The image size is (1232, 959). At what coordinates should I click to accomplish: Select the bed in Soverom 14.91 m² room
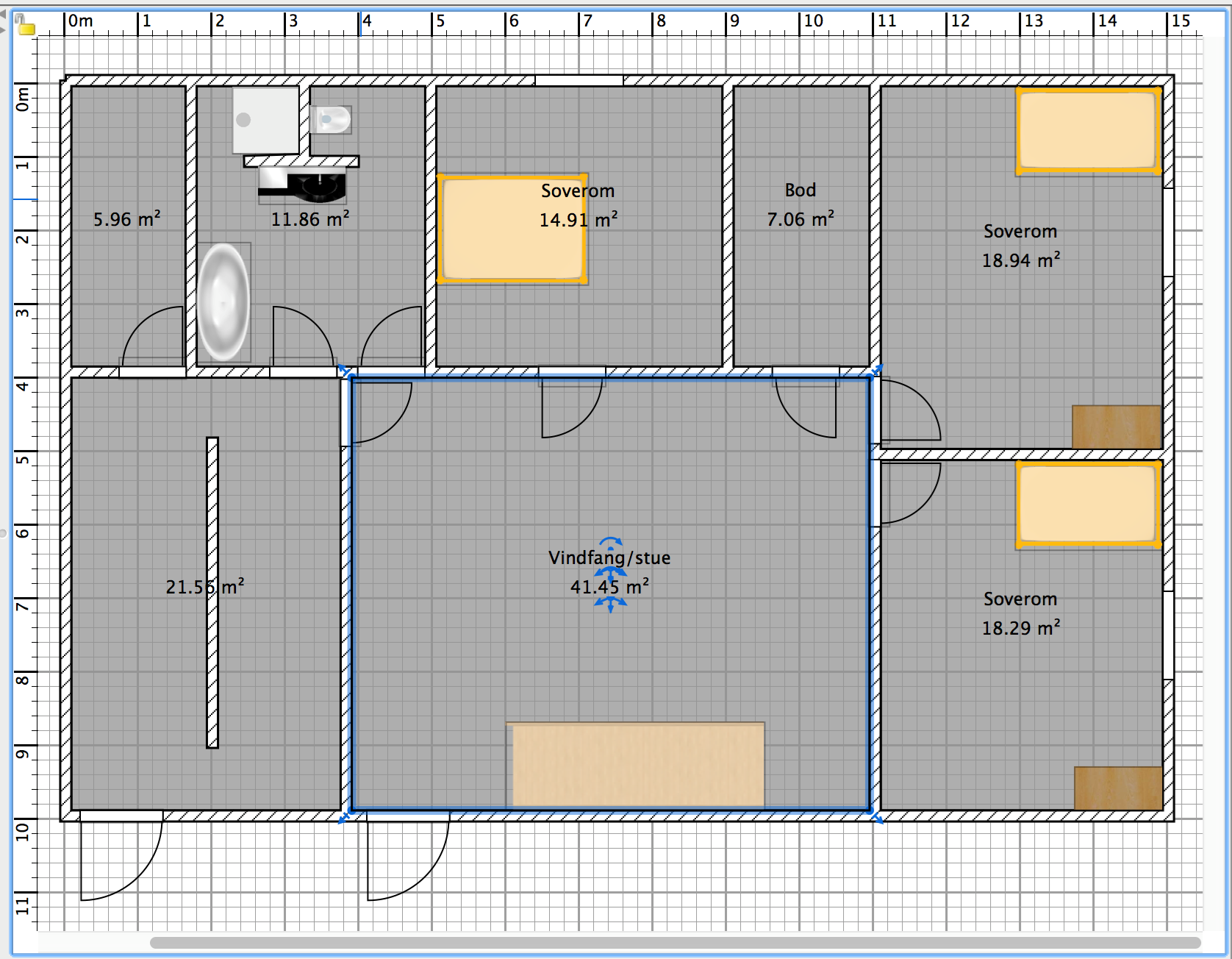512,229
